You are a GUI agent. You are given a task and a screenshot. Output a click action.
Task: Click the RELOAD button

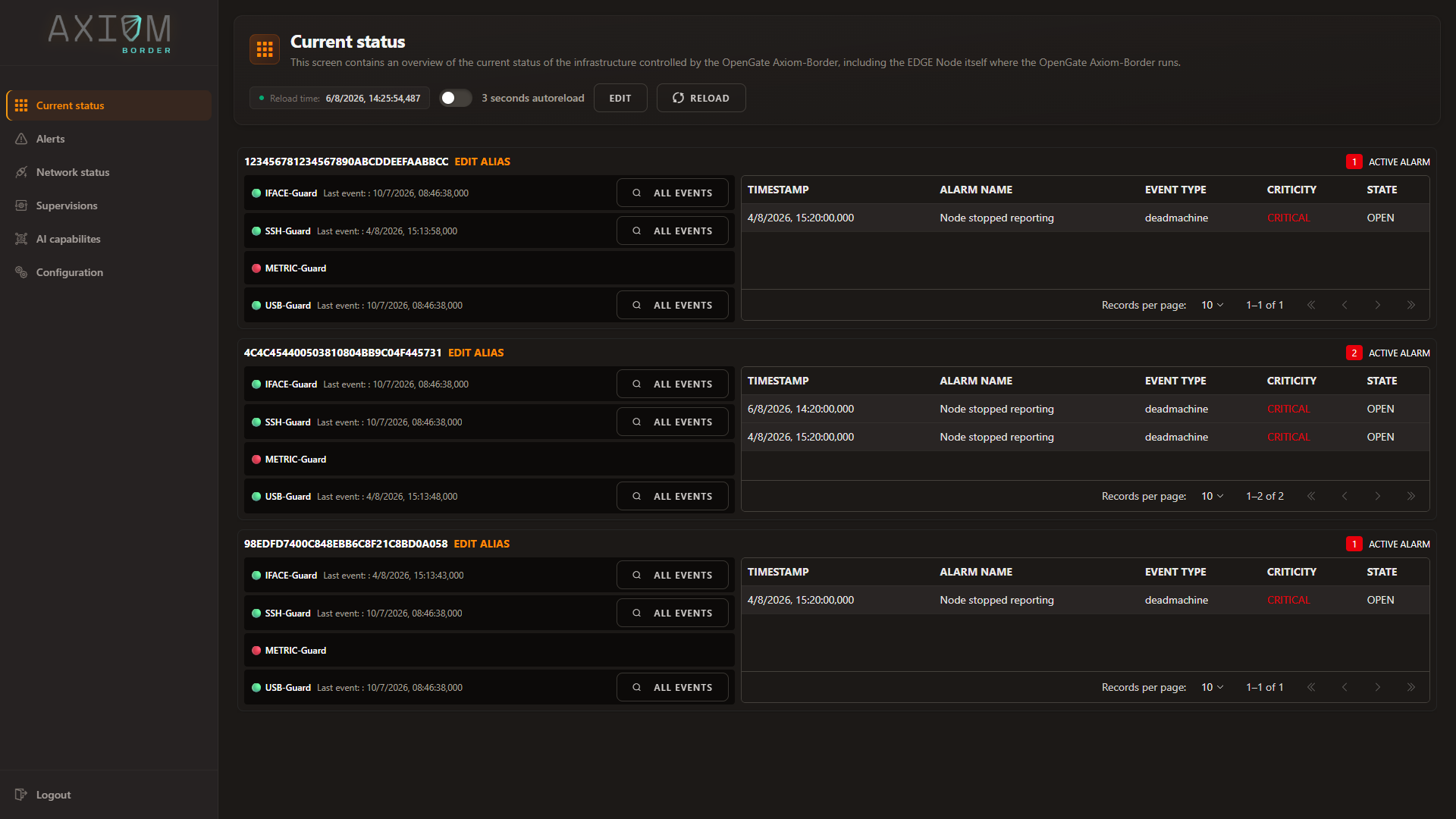coord(701,98)
